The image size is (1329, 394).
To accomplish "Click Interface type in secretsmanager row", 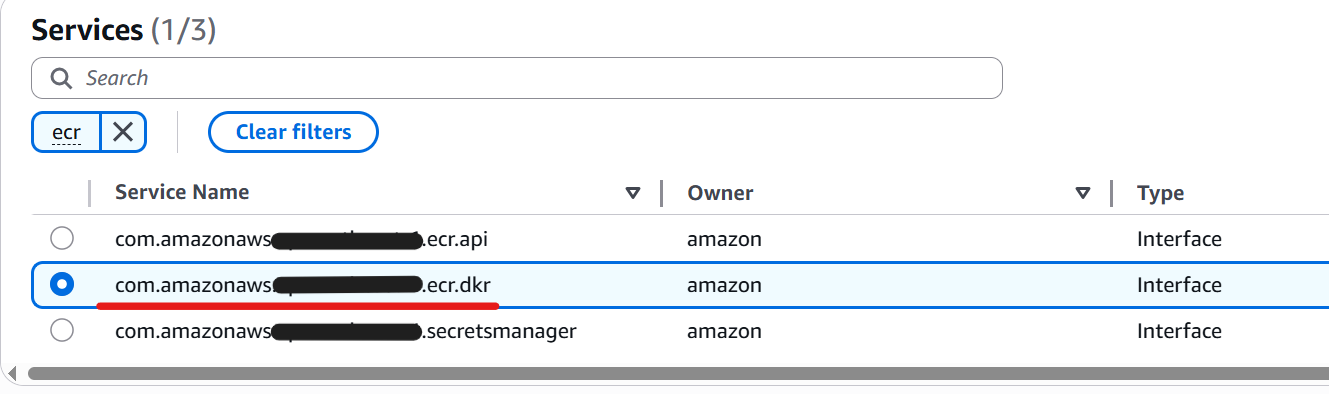I will (x=1179, y=331).
